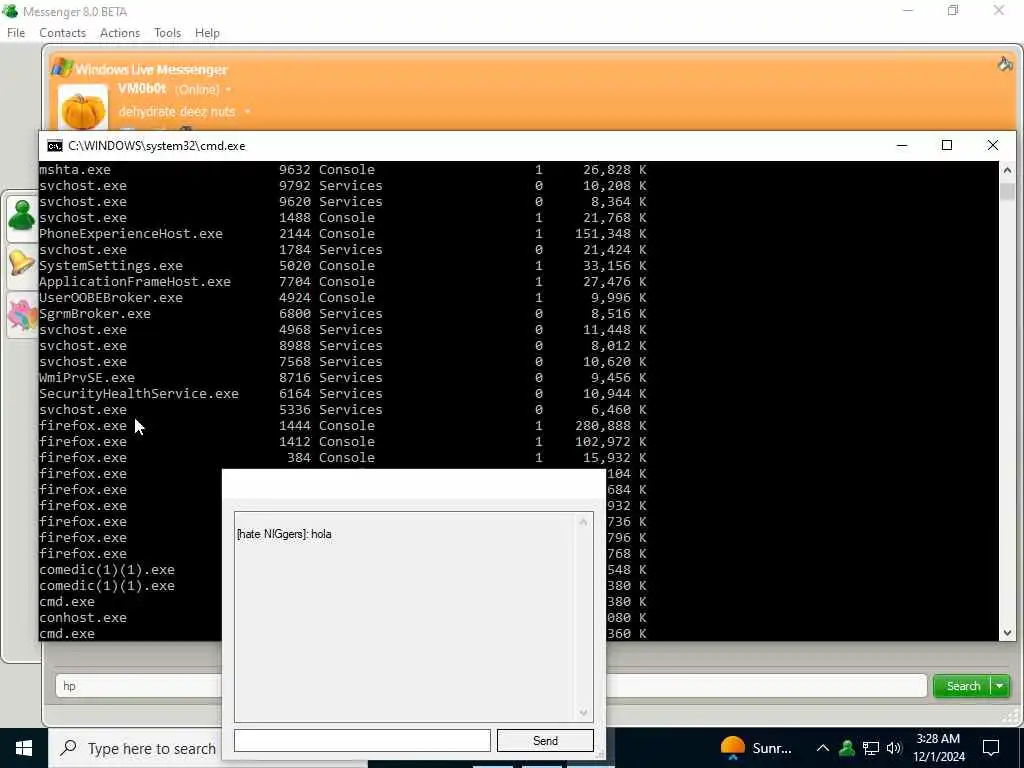Click the PhoneExperienceHost.exe row text
This screenshot has width=1024, height=768.
click(131, 233)
